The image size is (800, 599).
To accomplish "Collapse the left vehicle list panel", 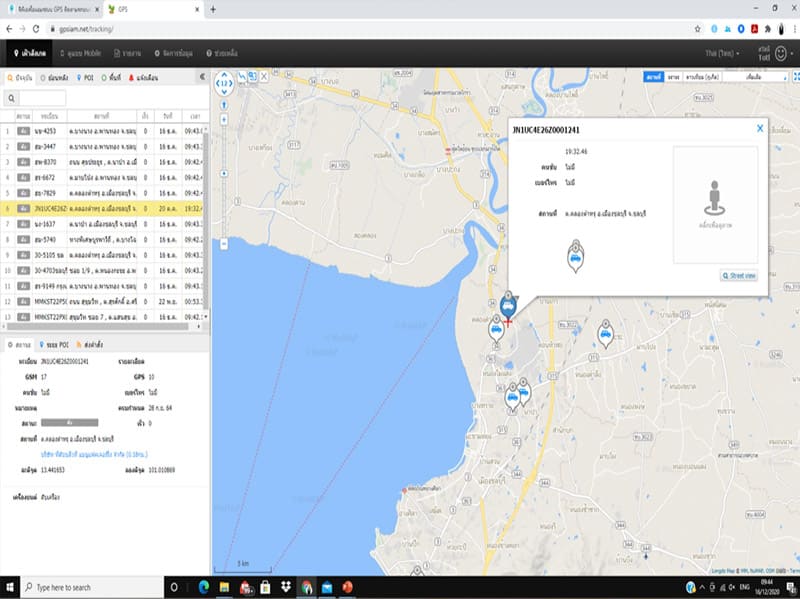I will (x=202, y=76).
